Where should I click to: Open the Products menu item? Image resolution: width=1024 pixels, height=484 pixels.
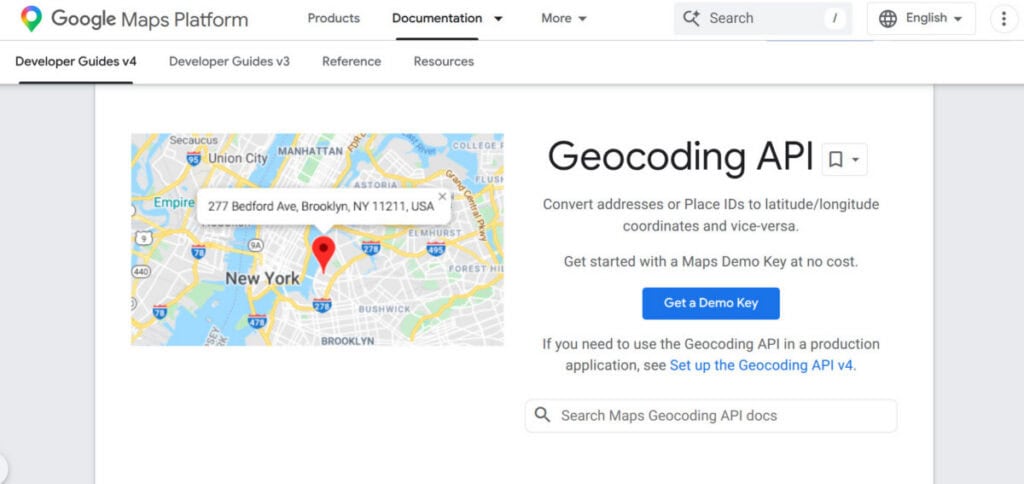pos(334,18)
